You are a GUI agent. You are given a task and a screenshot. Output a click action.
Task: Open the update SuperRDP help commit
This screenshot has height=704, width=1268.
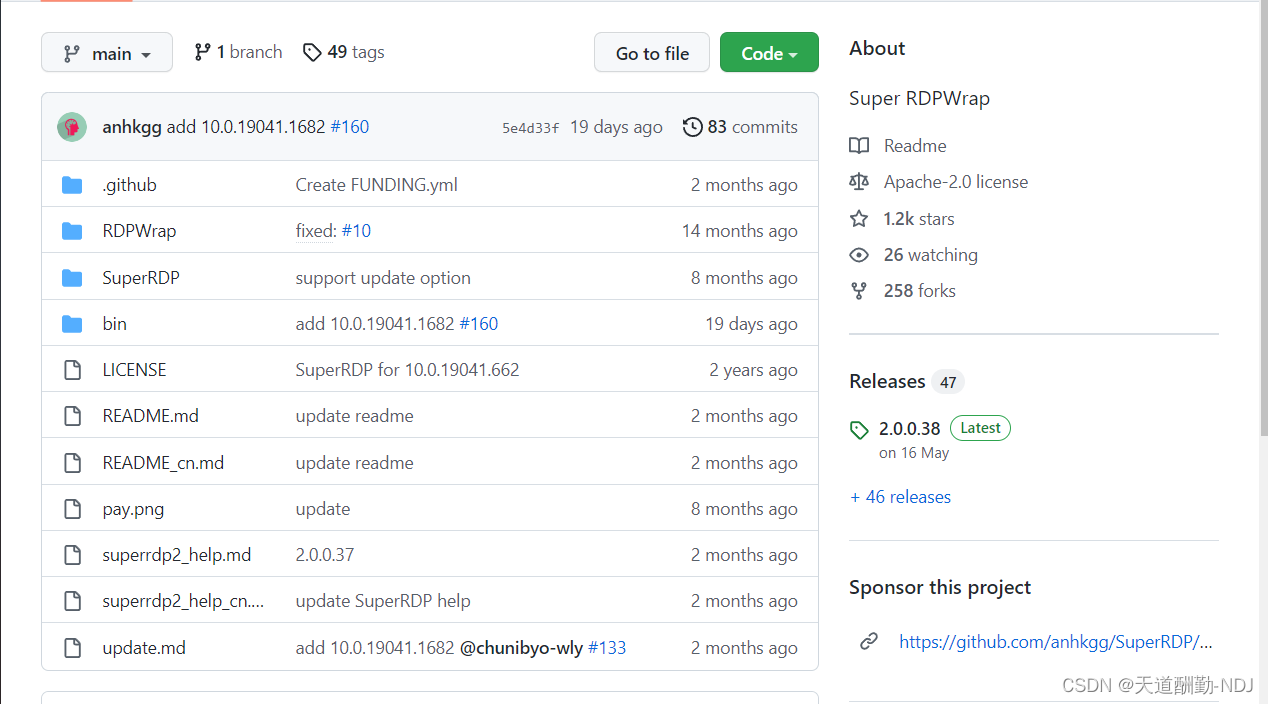coord(383,601)
